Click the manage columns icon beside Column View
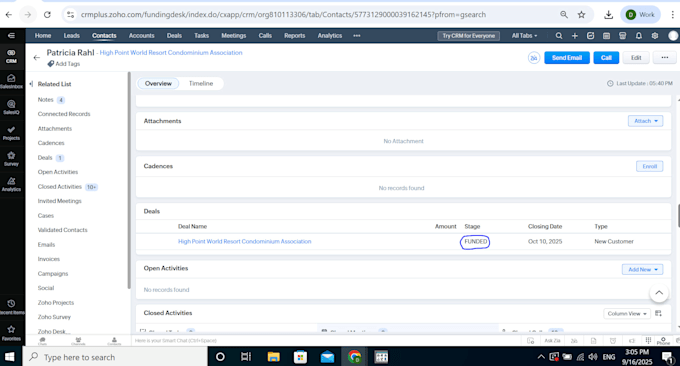The height and width of the screenshot is (366, 680). tap(658, 313)
